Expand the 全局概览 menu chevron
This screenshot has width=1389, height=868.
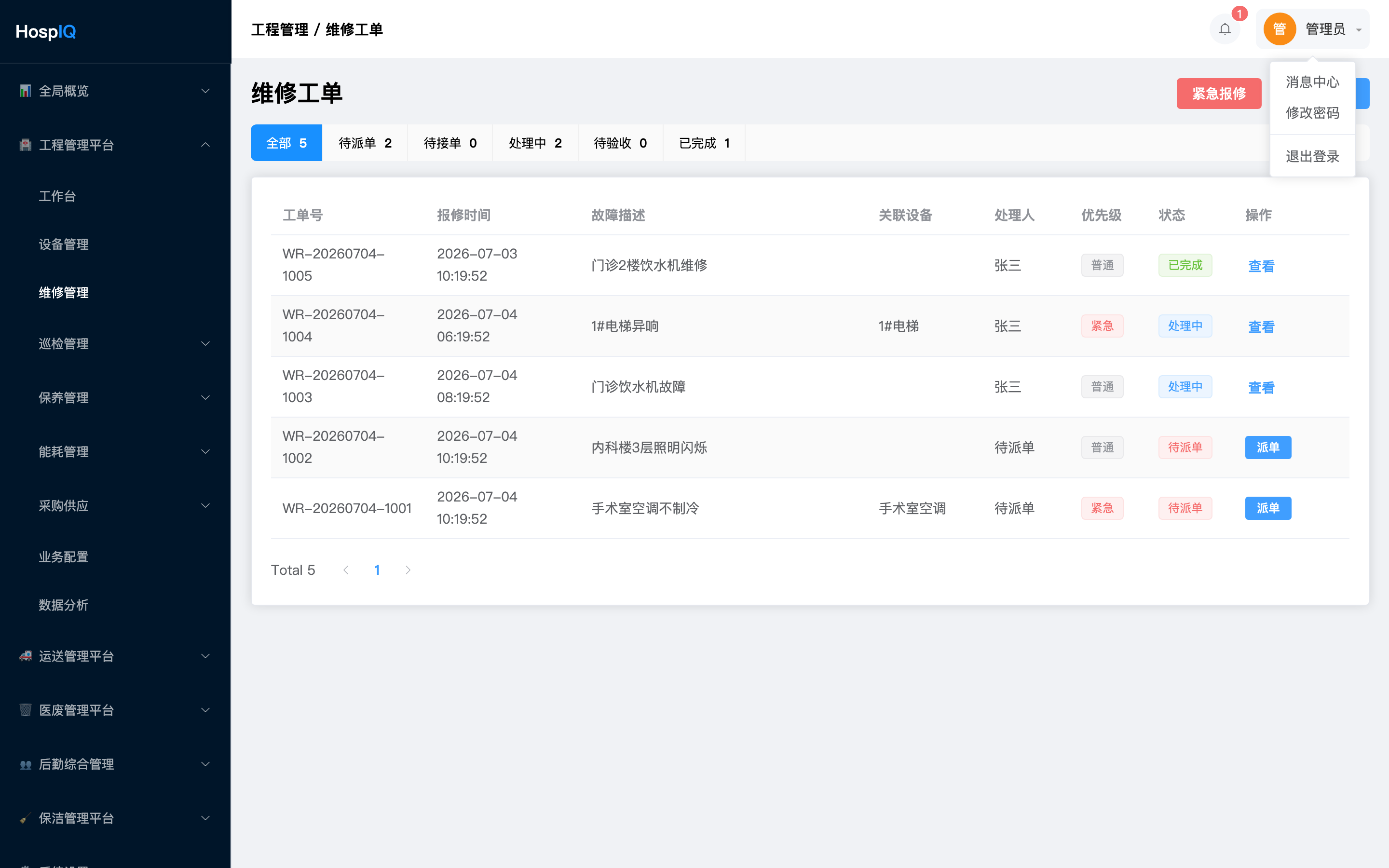click(205, 91)
